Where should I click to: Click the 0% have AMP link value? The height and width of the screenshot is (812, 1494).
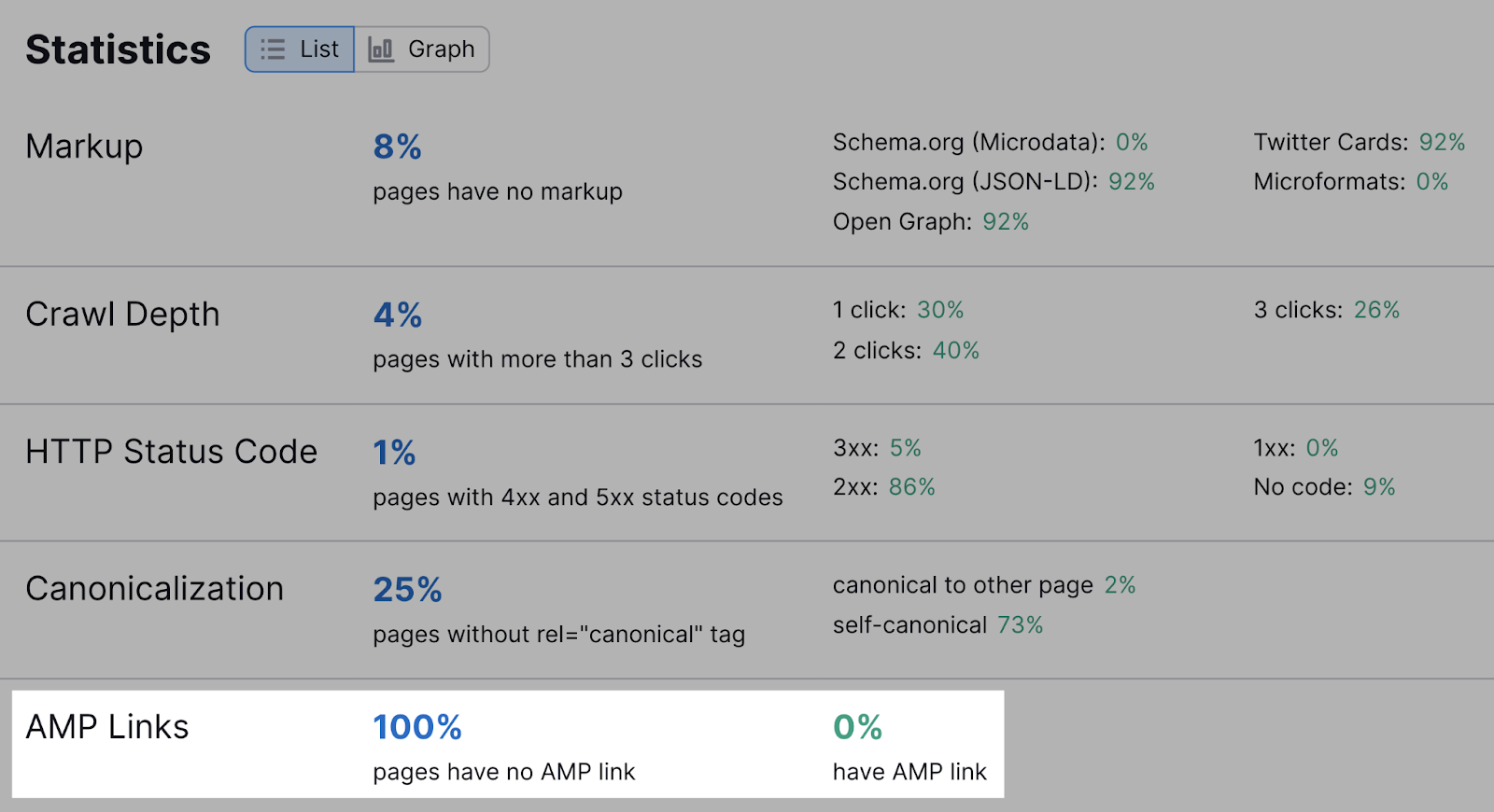pos(856,728)
